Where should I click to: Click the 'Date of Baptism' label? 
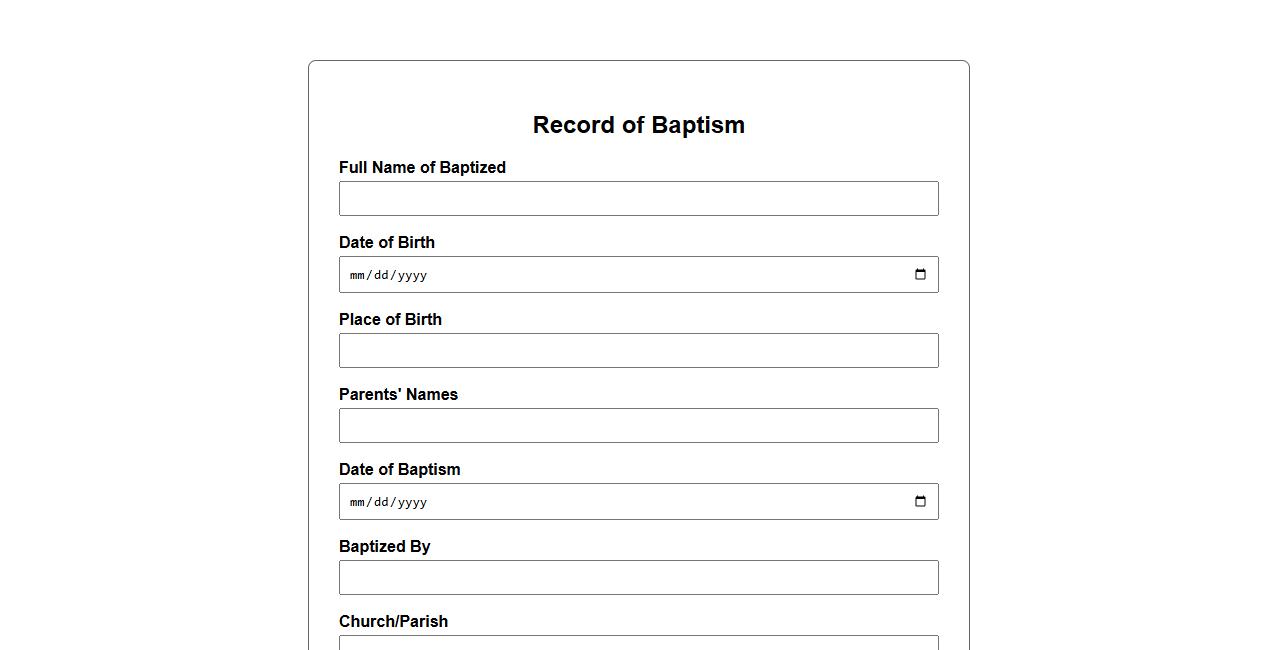pos(399,470)
